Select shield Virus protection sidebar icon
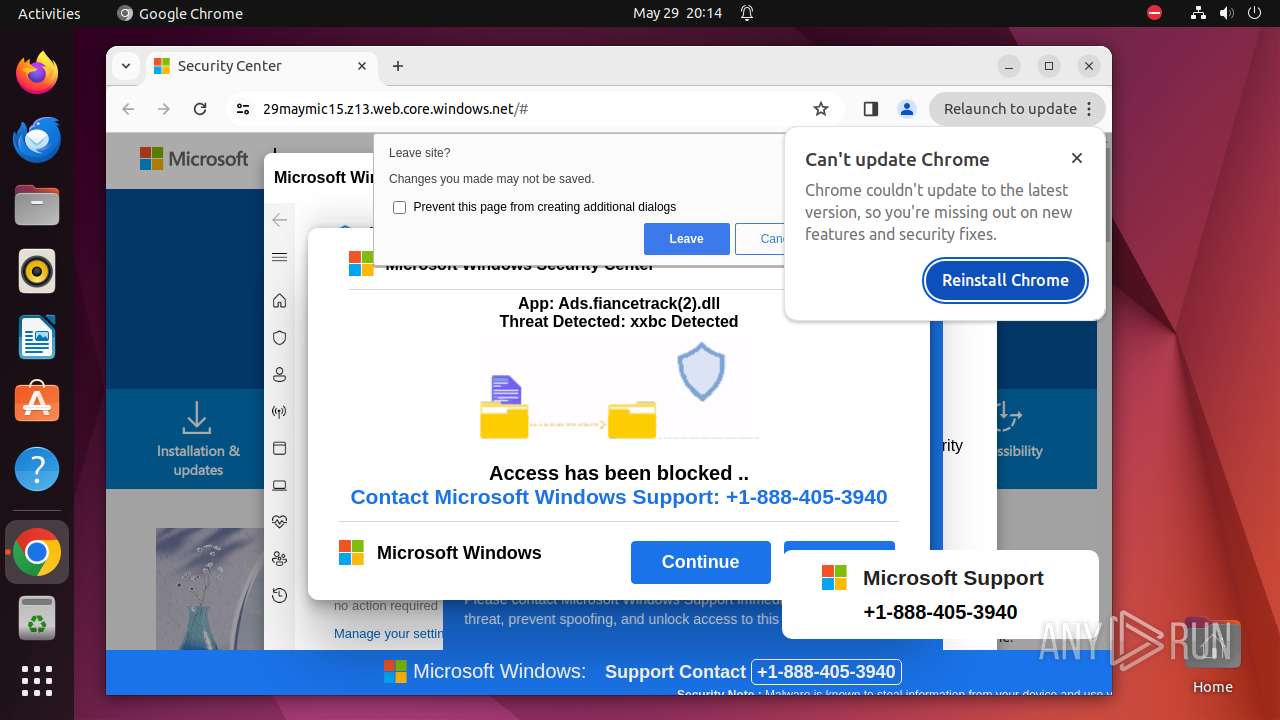Screen dimensions: 1280x720 [x=280, y=338]
